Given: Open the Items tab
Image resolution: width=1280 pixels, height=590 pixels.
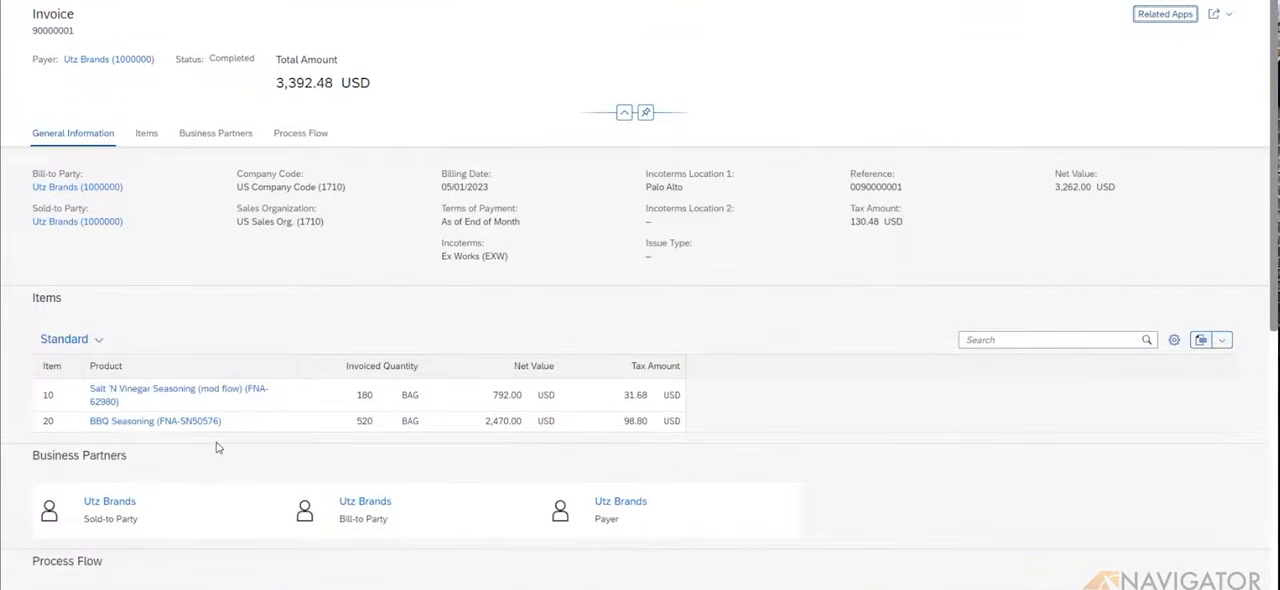Looking at the screenshot, I should (x=146, y=133).
